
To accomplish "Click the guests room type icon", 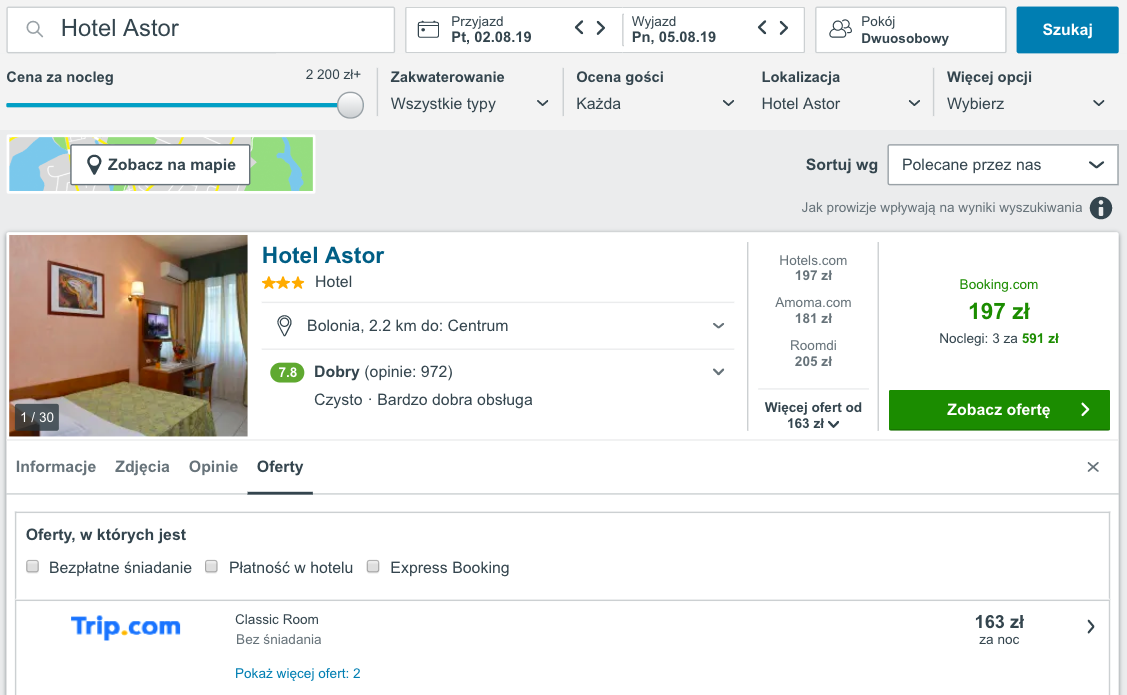I will pos(840,29).
